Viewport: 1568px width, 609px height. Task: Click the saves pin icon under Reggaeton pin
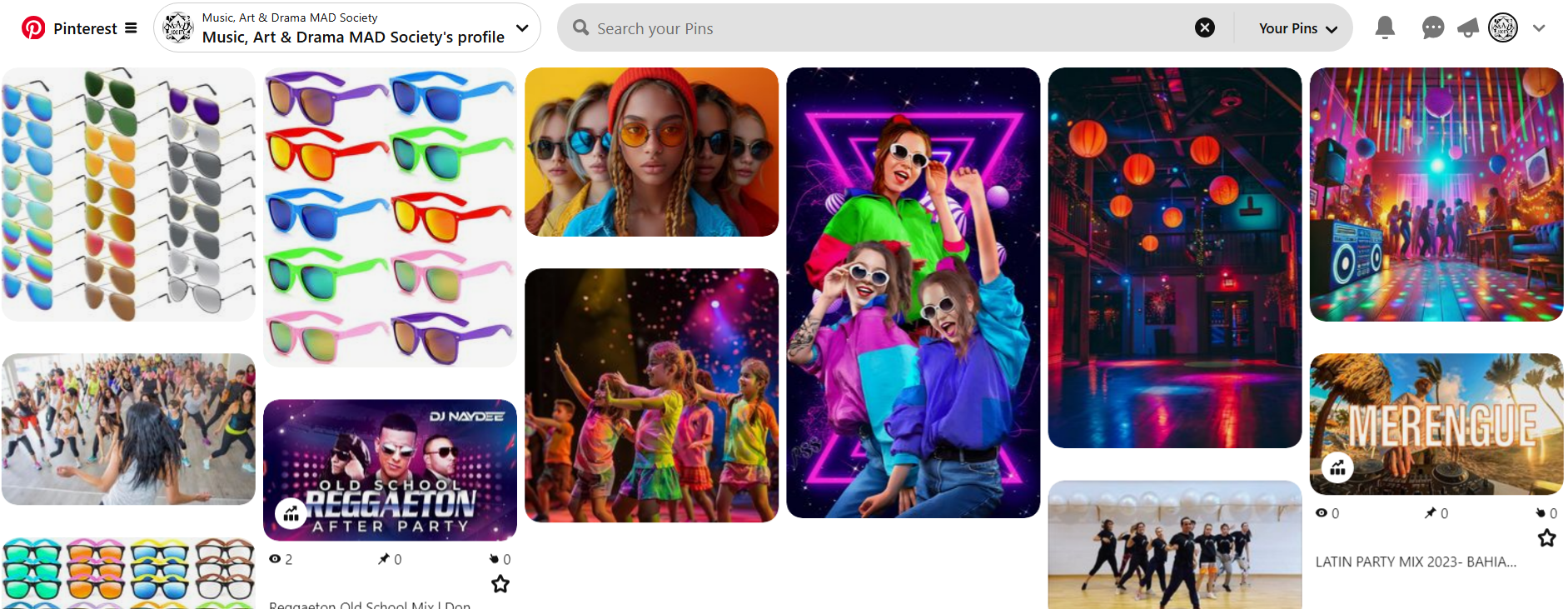384,559
